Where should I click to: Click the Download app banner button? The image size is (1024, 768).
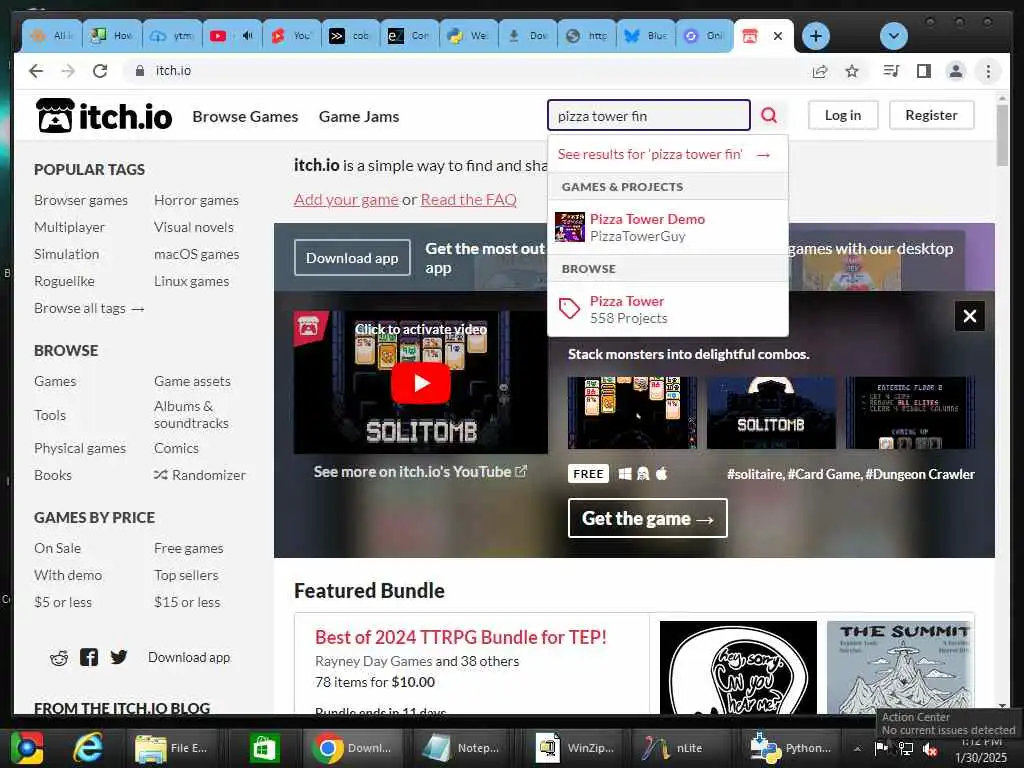[x=352, y=258]
